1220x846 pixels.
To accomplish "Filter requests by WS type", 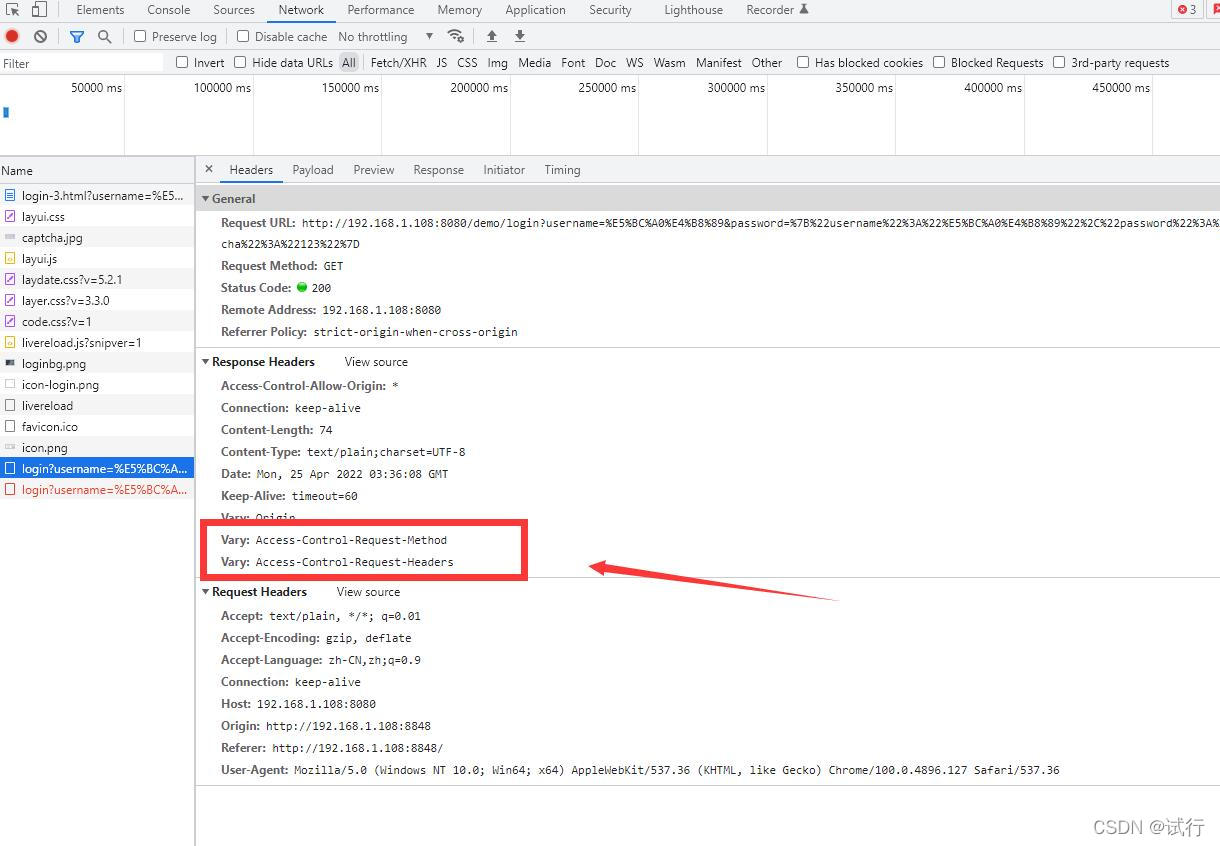I will pyautogui.click(x=635, y=62).
